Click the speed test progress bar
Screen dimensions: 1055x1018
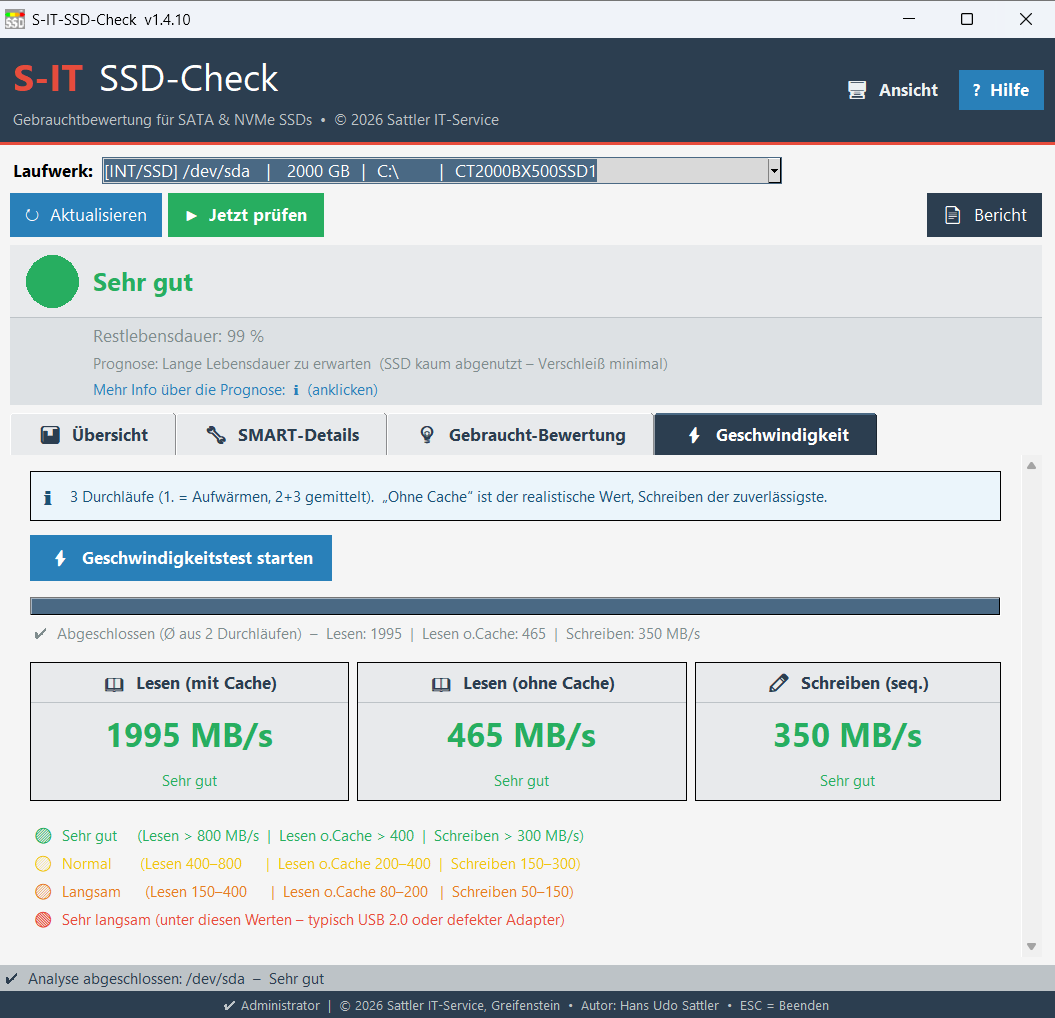point(515,606)
